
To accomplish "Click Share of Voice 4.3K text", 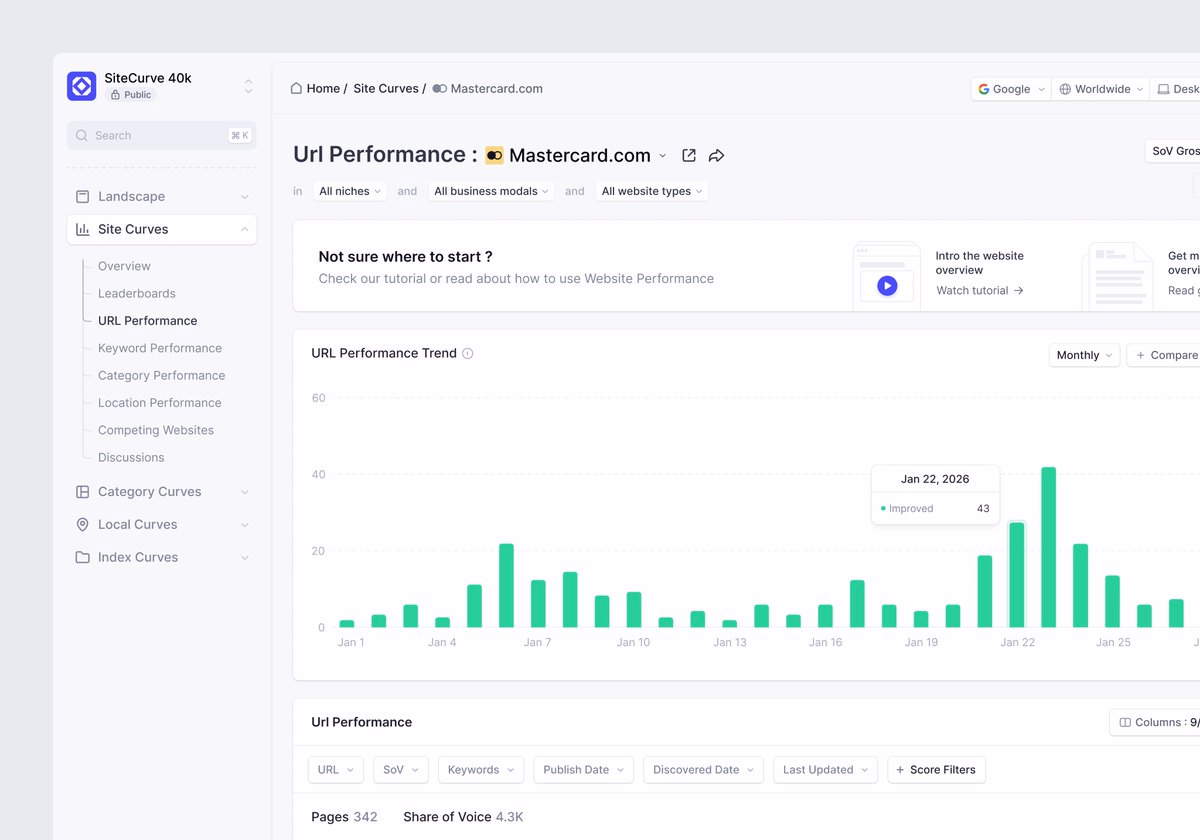I will click(x=463, y=817).
